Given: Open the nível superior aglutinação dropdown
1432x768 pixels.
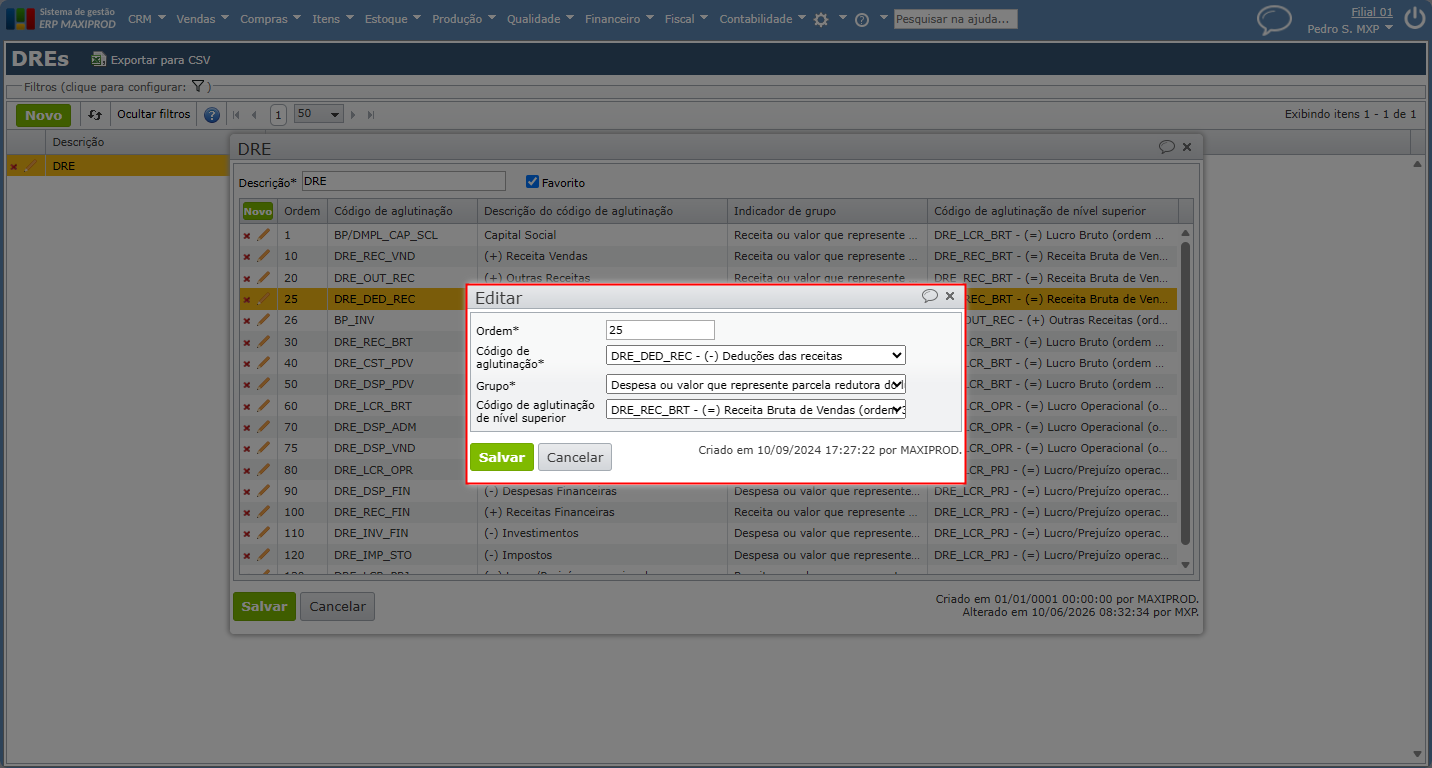Looking at the screenshot, I should coord(756,409).
